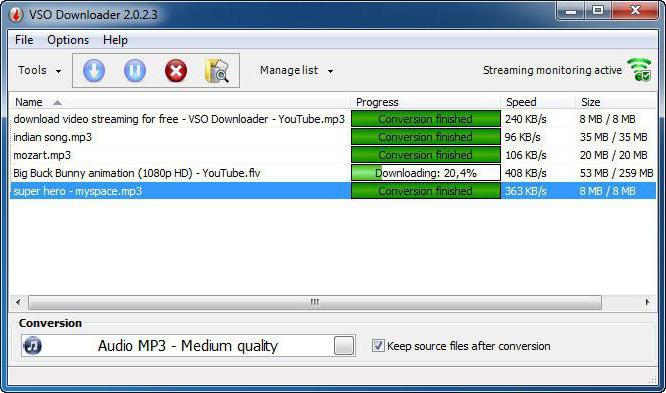The width and height of the screenshot is (666, 393).
Task: Click the horizontal scrollbar right arrow
Action: 647,302
